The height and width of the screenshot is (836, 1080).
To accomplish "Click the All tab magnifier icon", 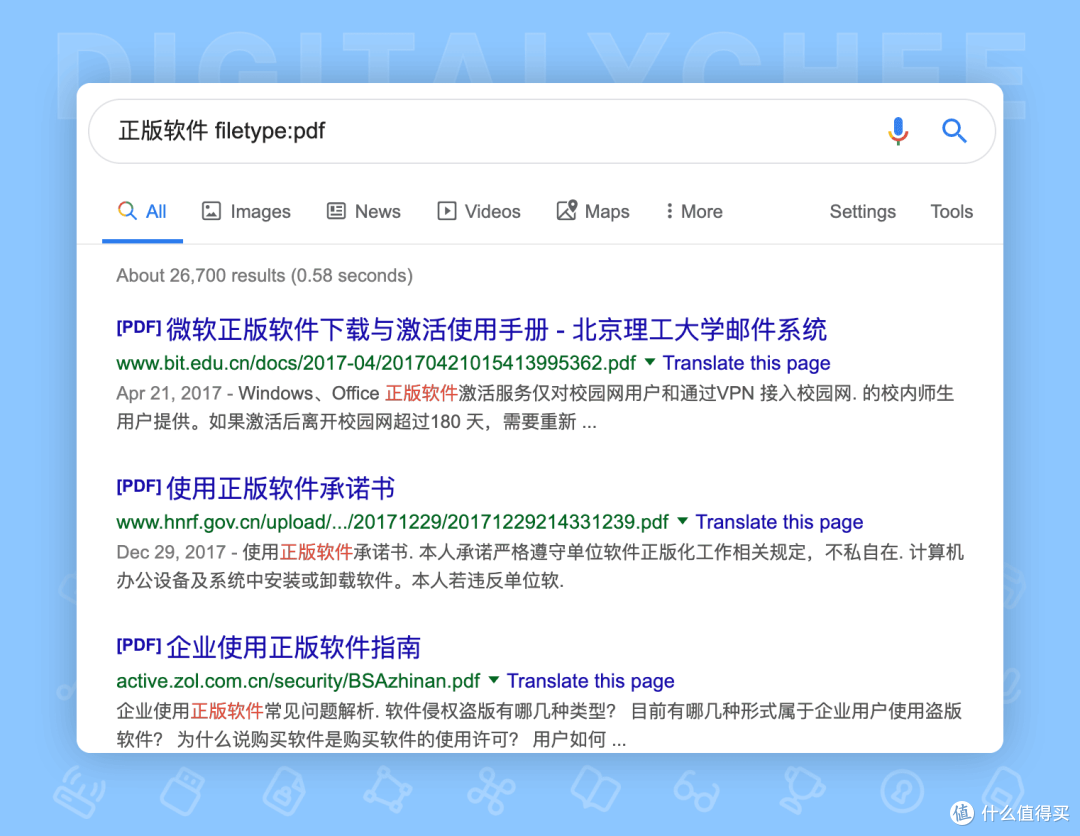I will (x=127, y=210).
